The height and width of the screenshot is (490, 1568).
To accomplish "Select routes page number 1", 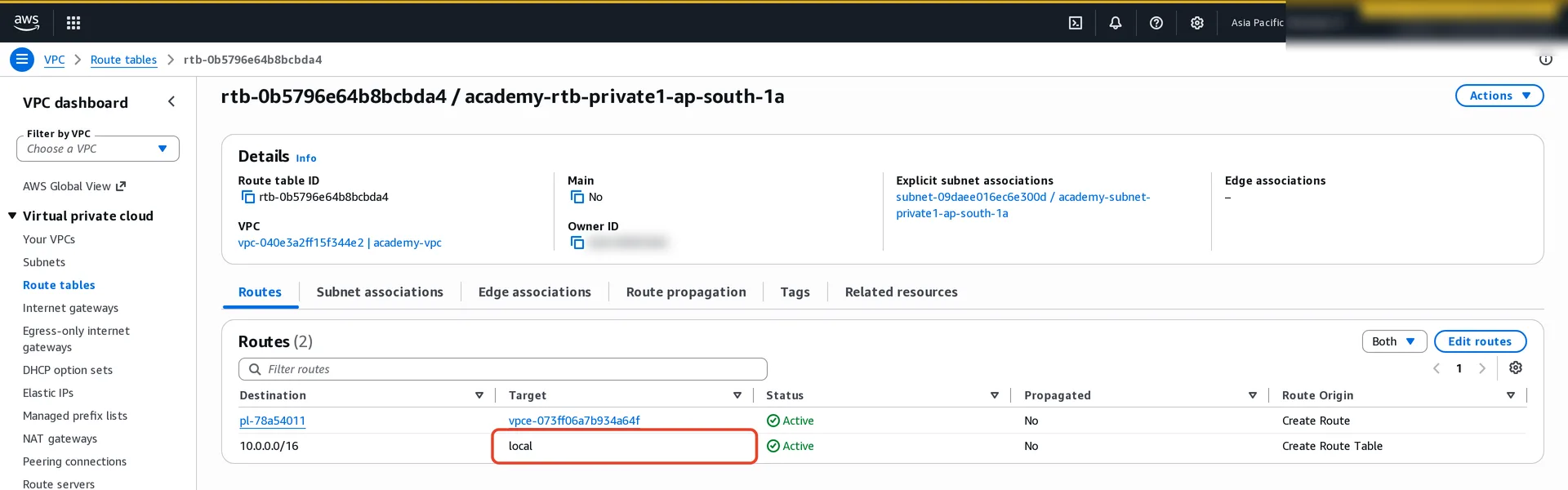I will [1459, 368].
